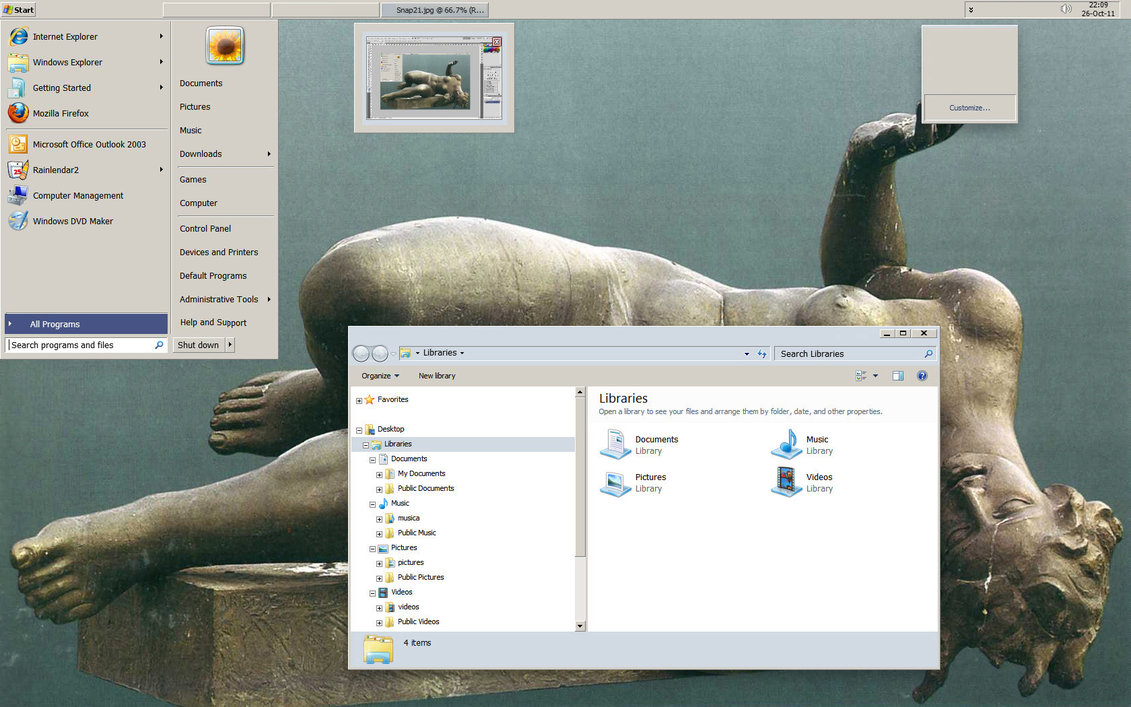Expand the Favorites tree node
This screenshot has height=707, width=1131.
pos(359,400)
